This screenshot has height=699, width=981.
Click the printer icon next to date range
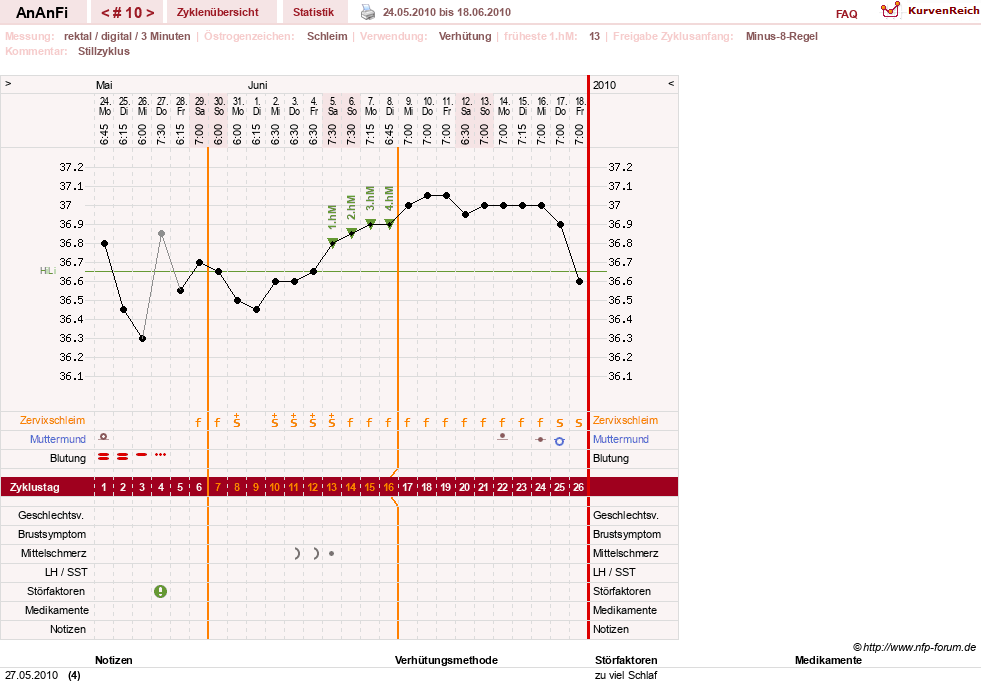click(368, 12)
